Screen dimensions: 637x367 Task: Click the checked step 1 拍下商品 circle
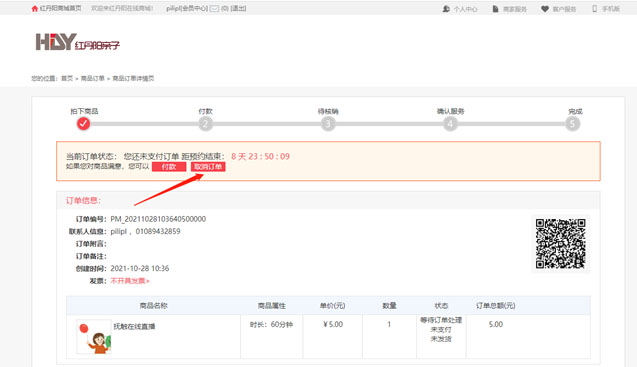tap(83, 124)
